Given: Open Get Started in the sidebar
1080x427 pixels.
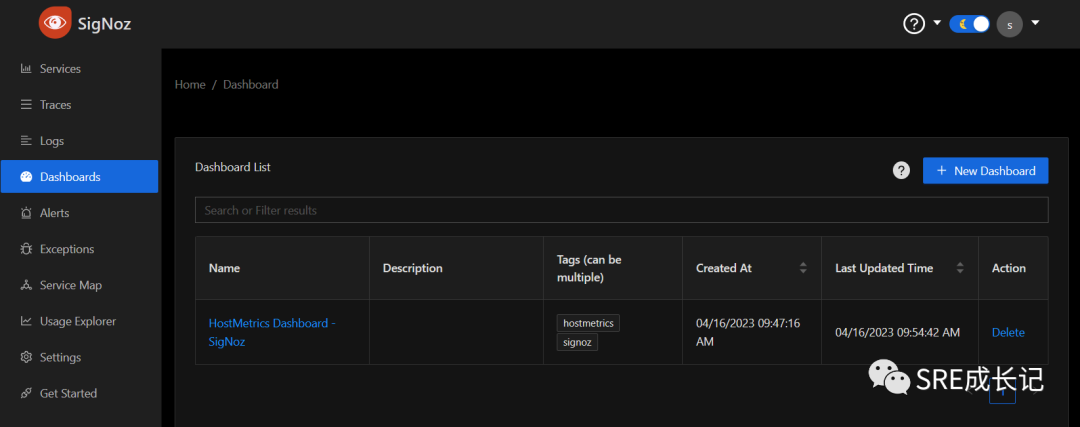Looking at the screenshot, I should coord(80,393).
